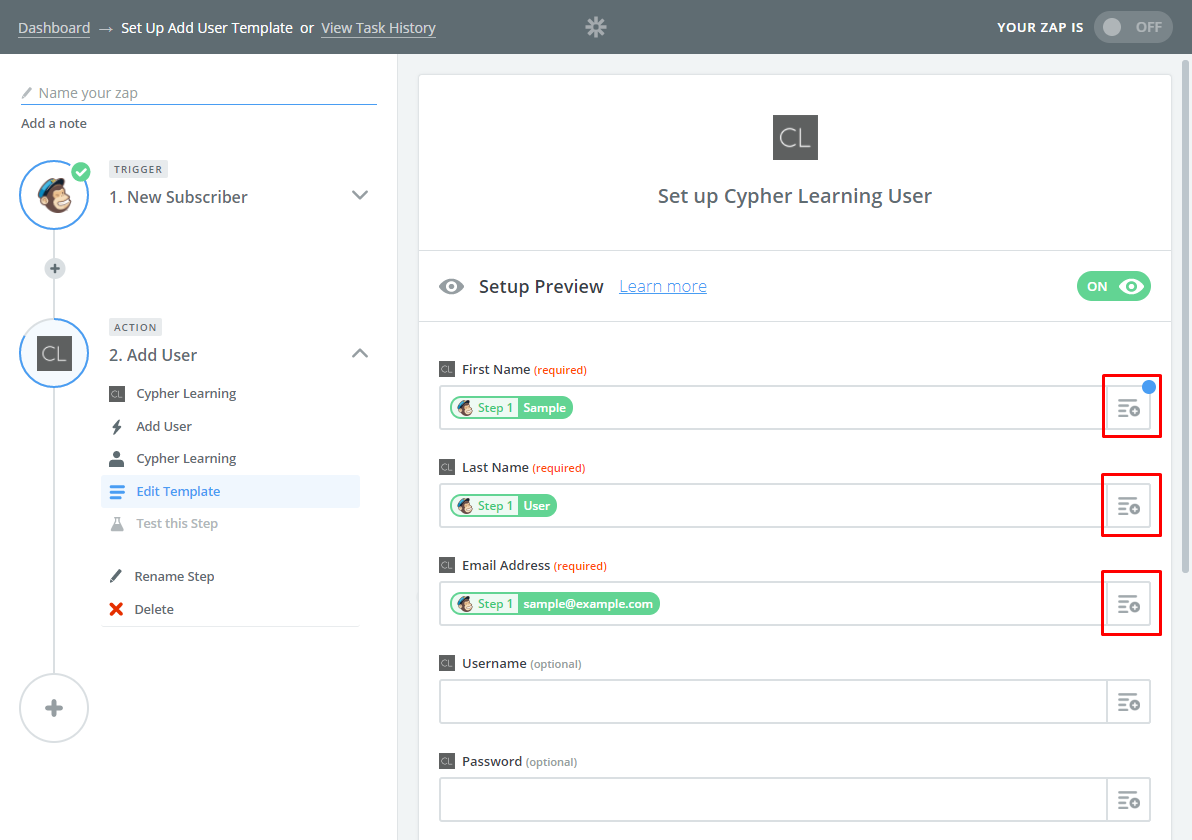Click the CL icon next to Password label
1192x840 pixels.
(447, 761)
